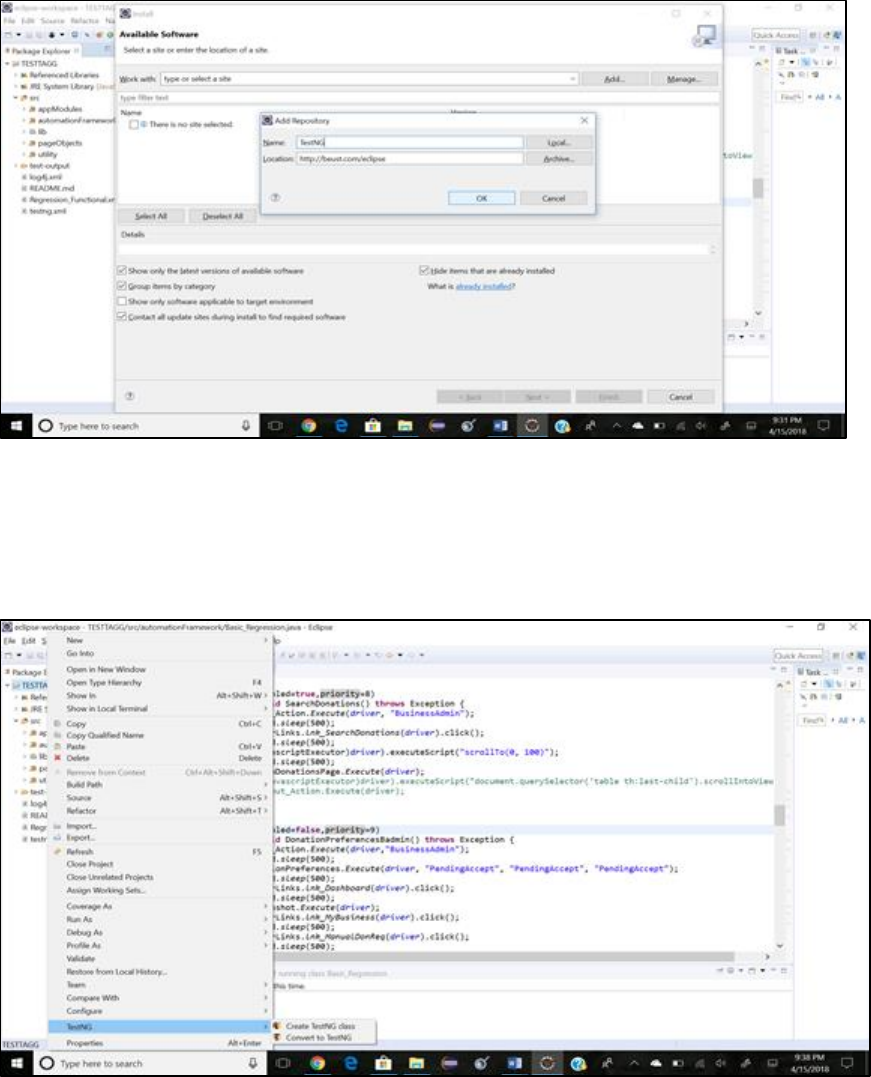871x1077 pixels.
Task: Open Chrome on the 9:31 PM taskbar
Action: point(308,426)
